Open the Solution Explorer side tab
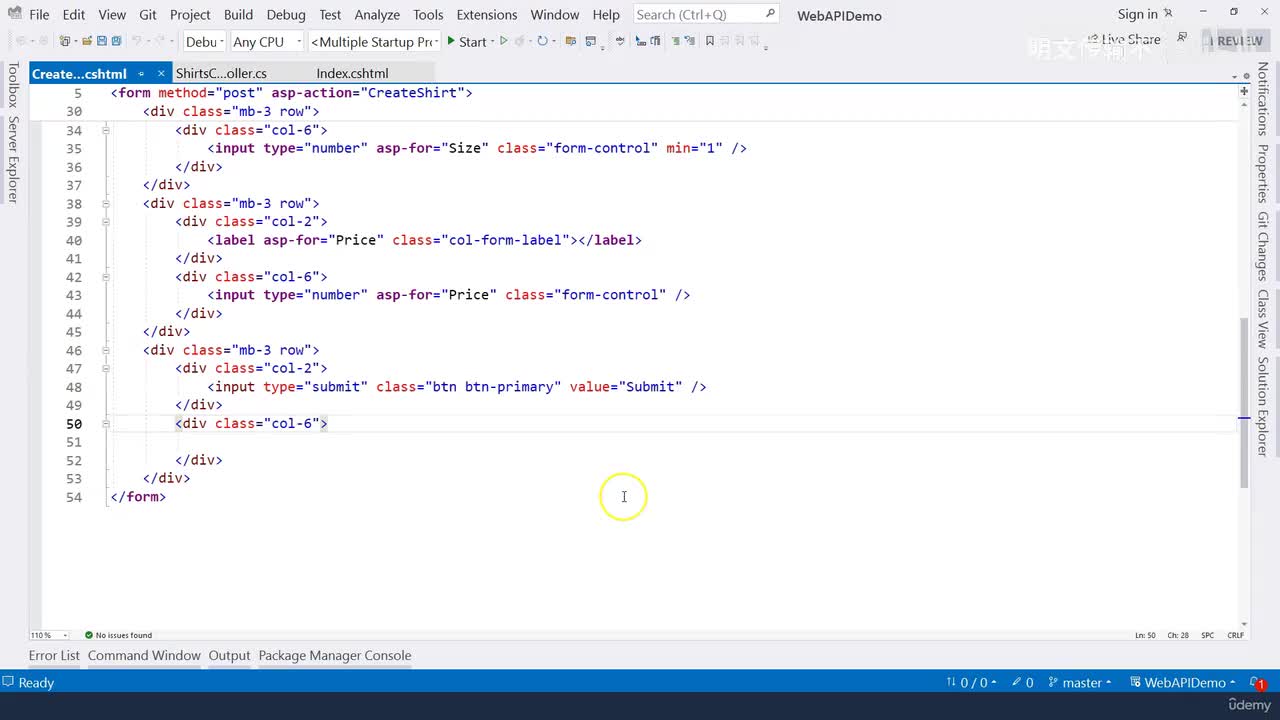Image resolution: width=1280 pixels, height=720 pixels. pos(1263,406)
